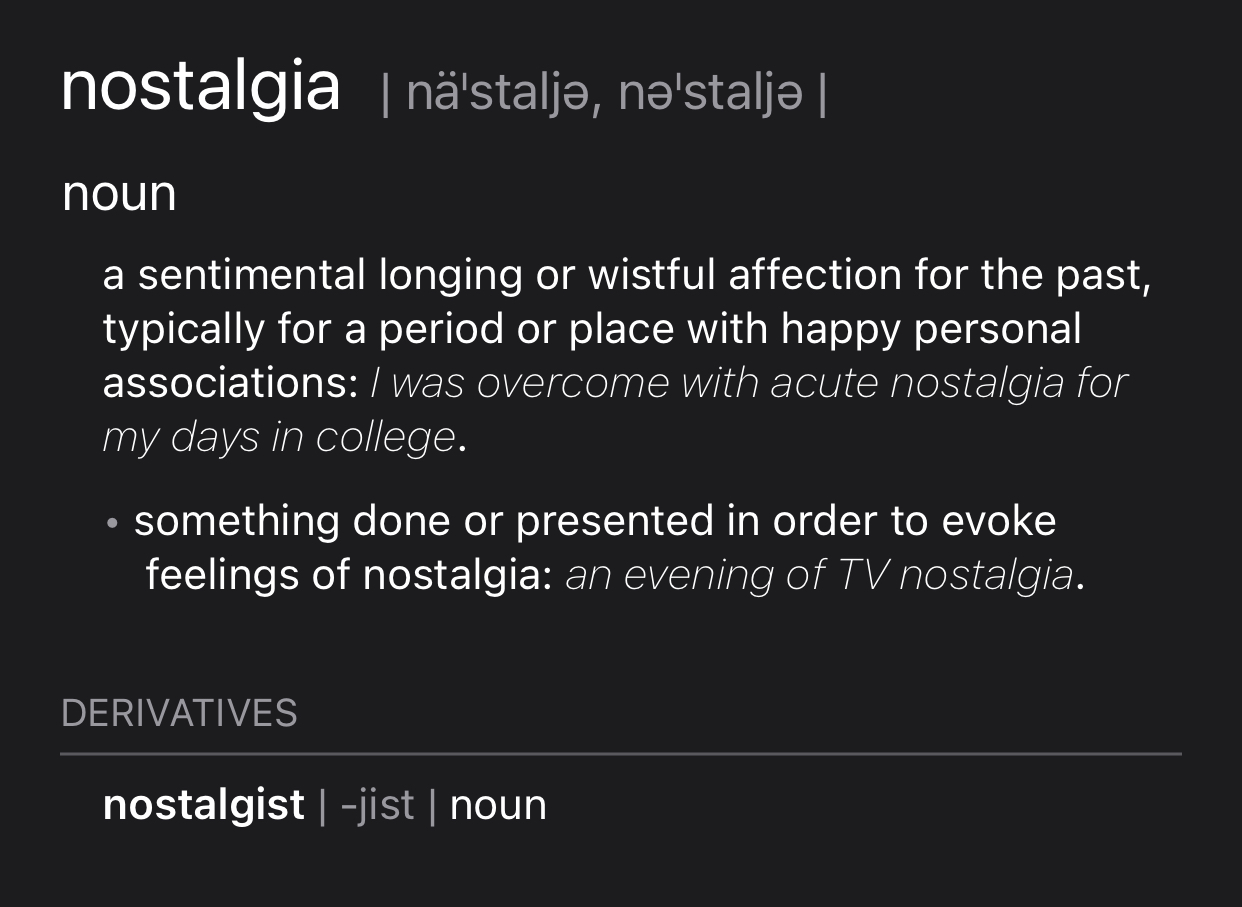Click the derivative word 'nostalgist'
This screenshot has height=907, width=1242.
click(x=204, y=806)
